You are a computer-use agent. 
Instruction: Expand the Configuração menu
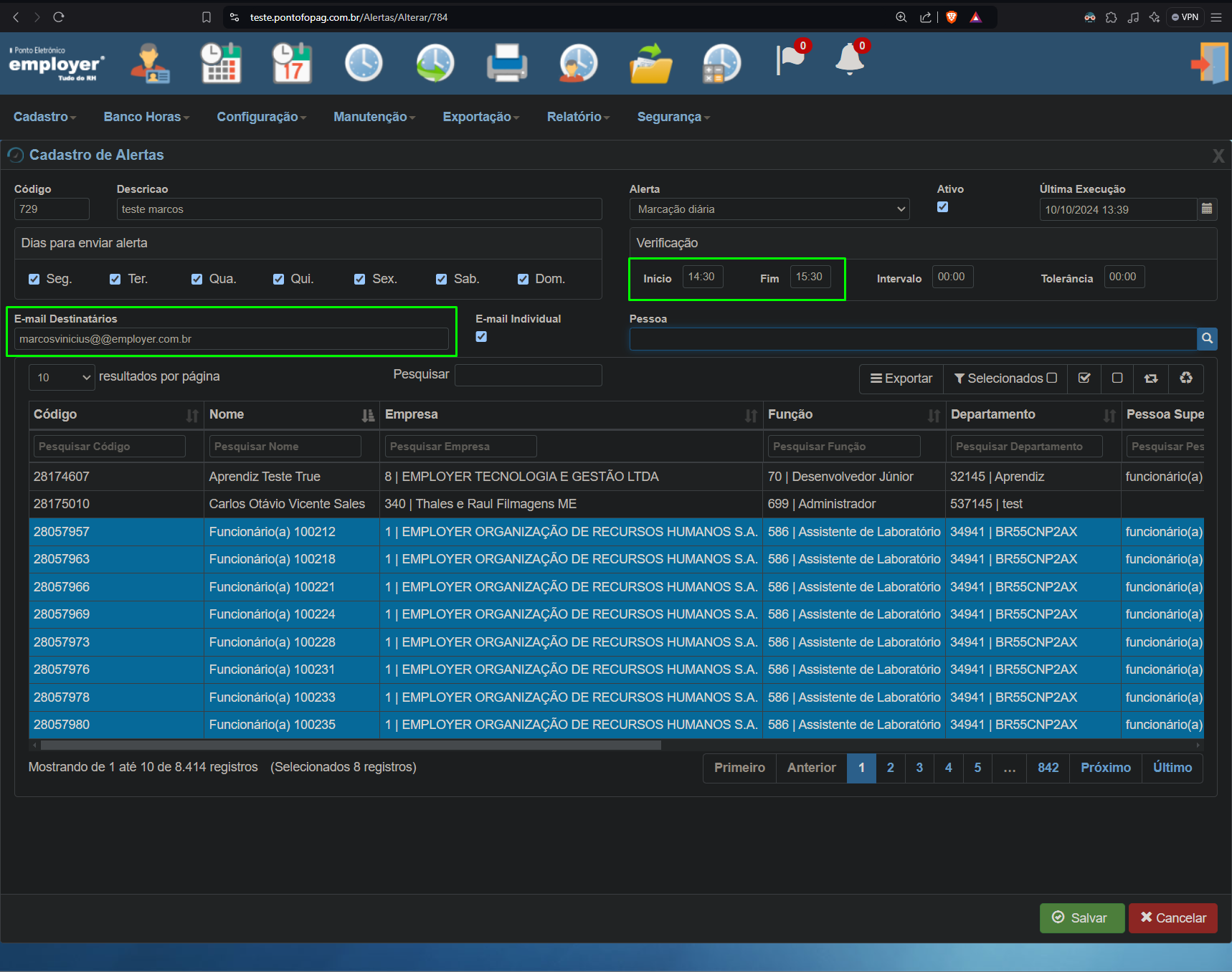[262, 117]
